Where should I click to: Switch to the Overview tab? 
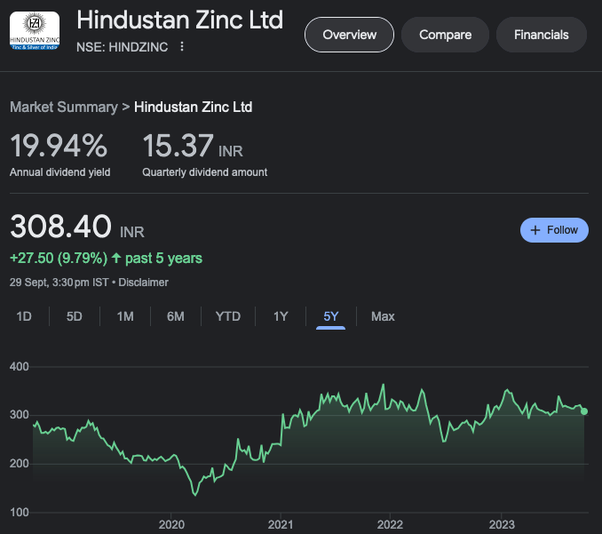coord(349,35)
